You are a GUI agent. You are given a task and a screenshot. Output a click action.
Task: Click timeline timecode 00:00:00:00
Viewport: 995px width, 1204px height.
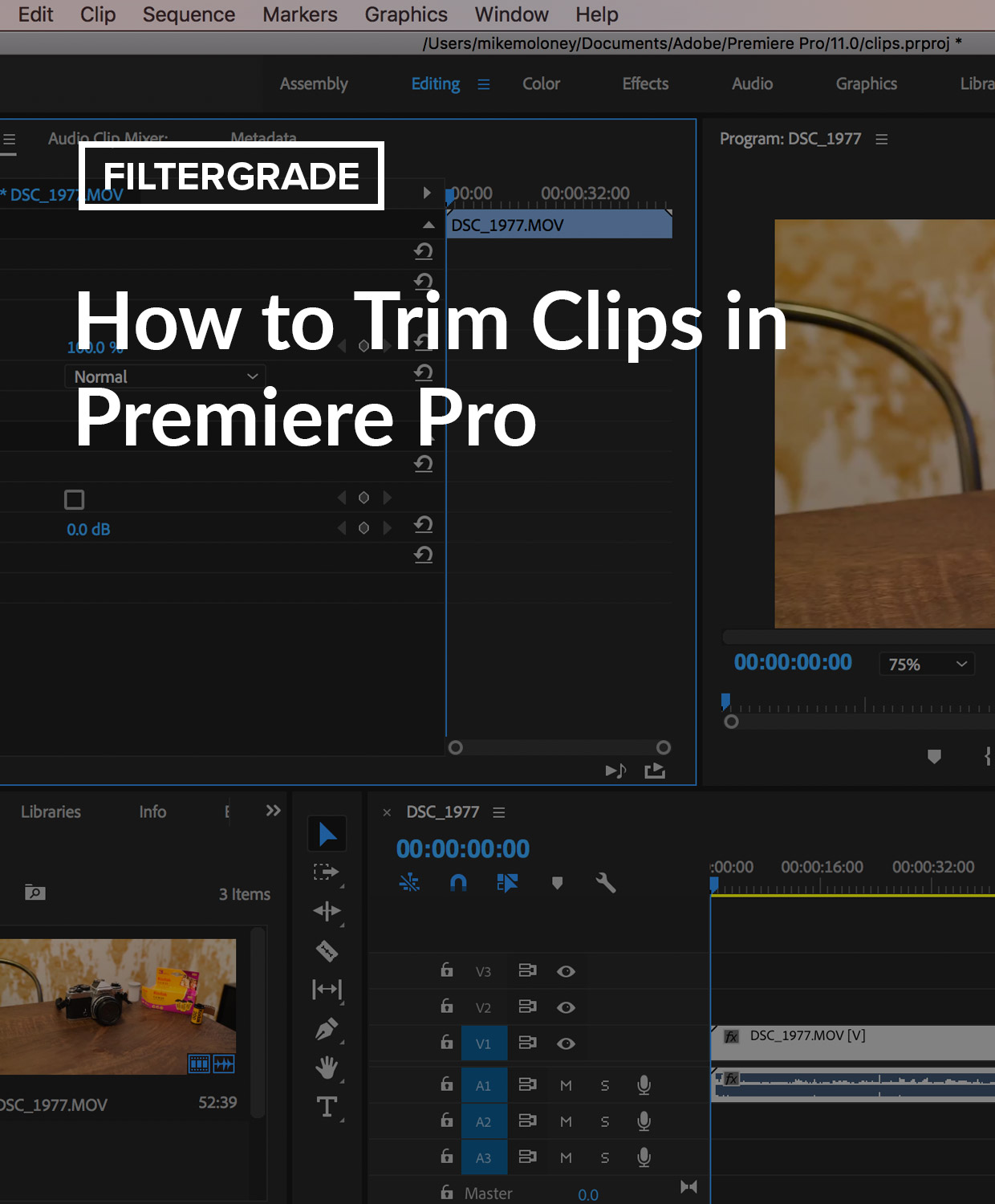click(x=463, y=848)
